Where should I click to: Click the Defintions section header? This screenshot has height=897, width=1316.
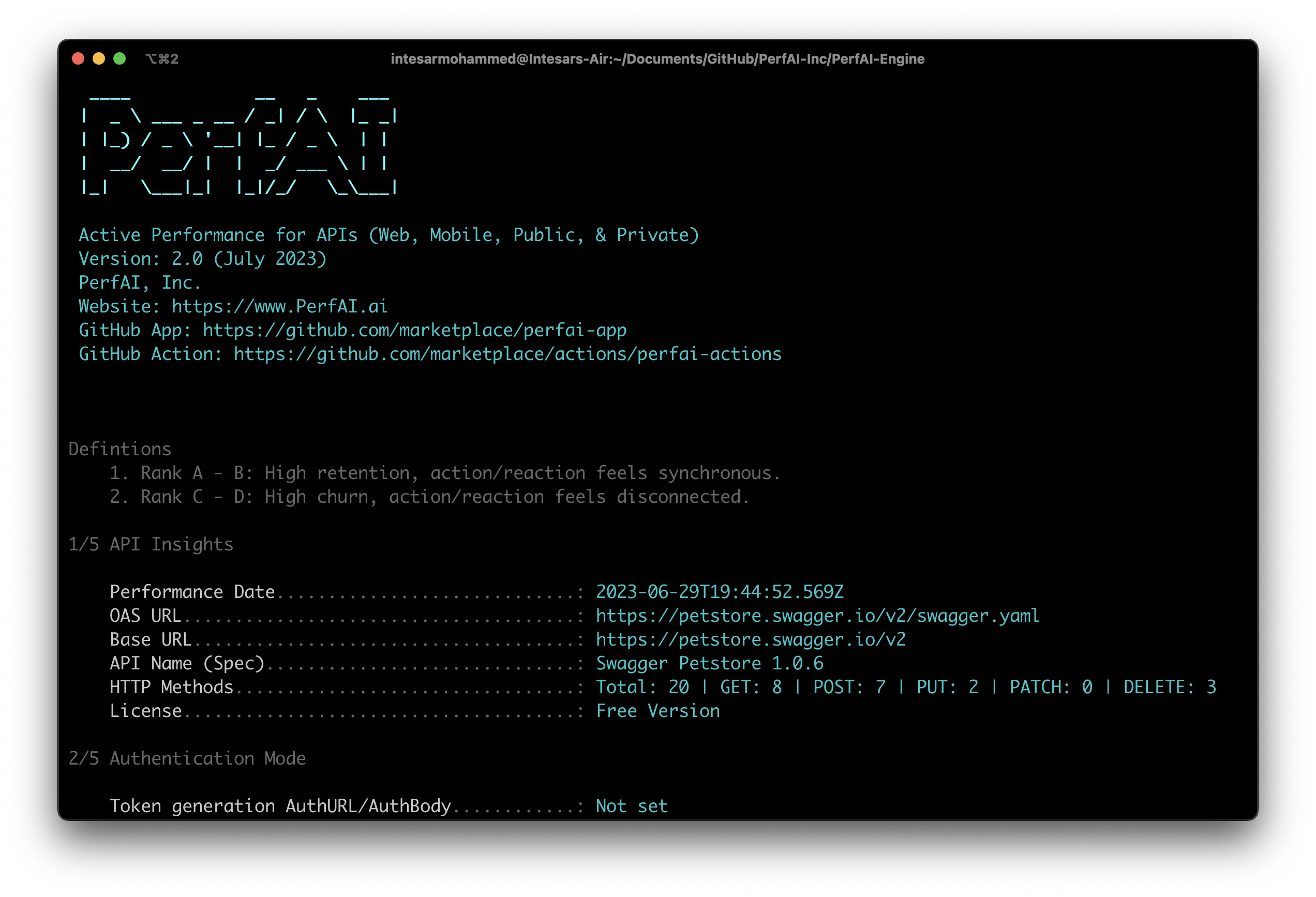click(x=119, y=449)
